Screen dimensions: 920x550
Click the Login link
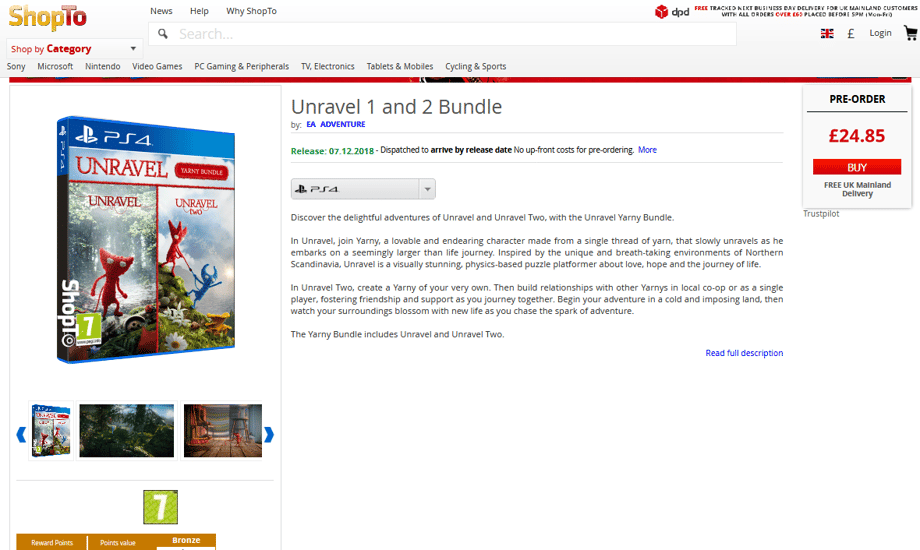880,33
